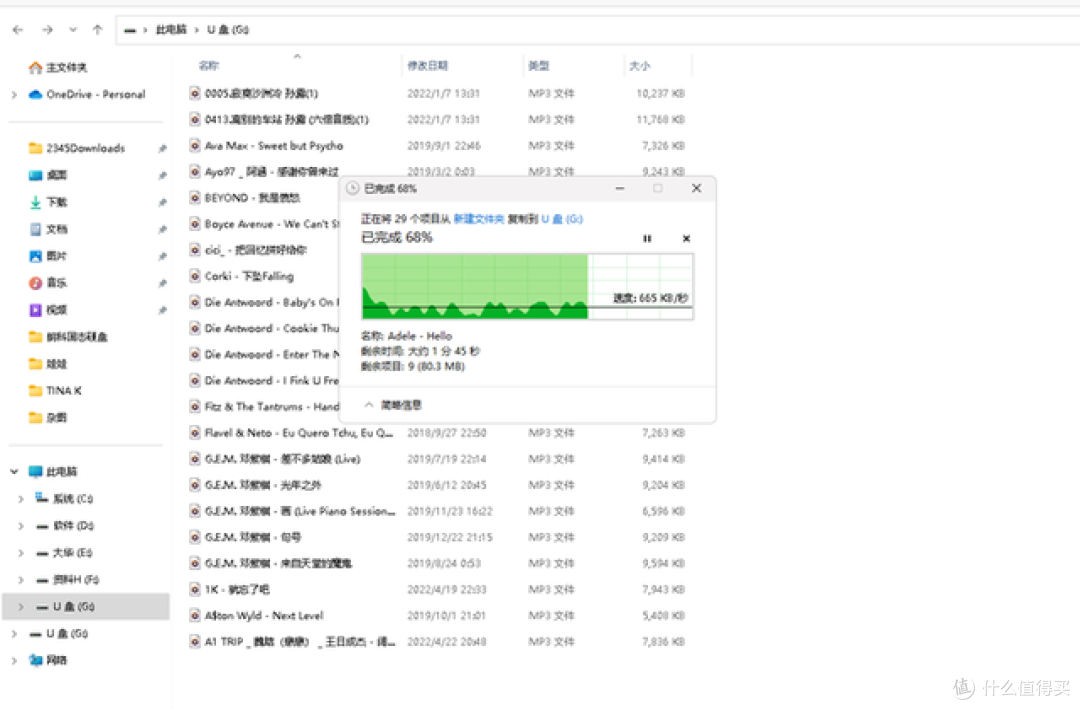This screenshot has width=1080, height=710.
Task: Go forward using the Forward arrow
Action: pyautogui.click(x=48, y=30)
